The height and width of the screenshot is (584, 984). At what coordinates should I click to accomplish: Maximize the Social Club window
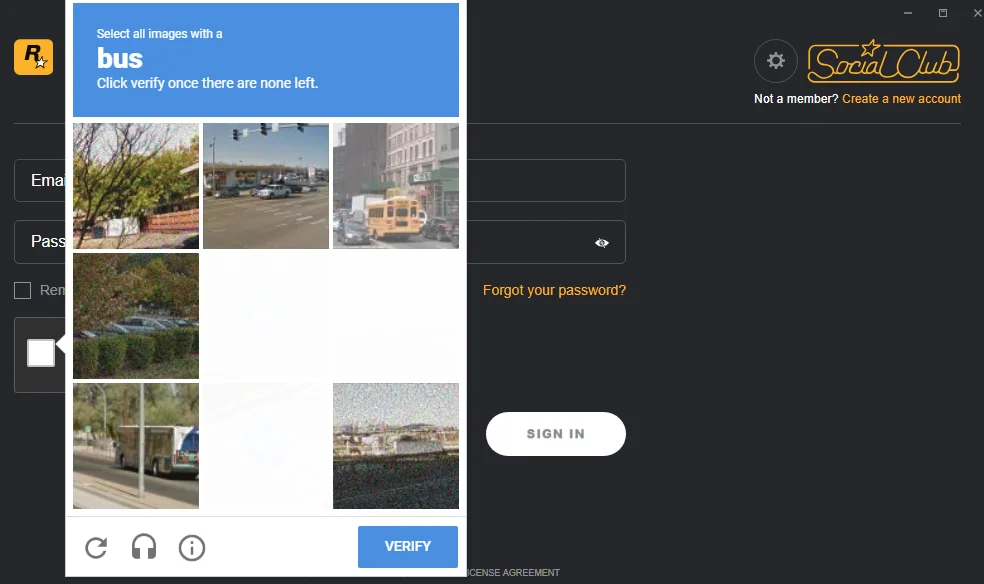tap(943, 13)
